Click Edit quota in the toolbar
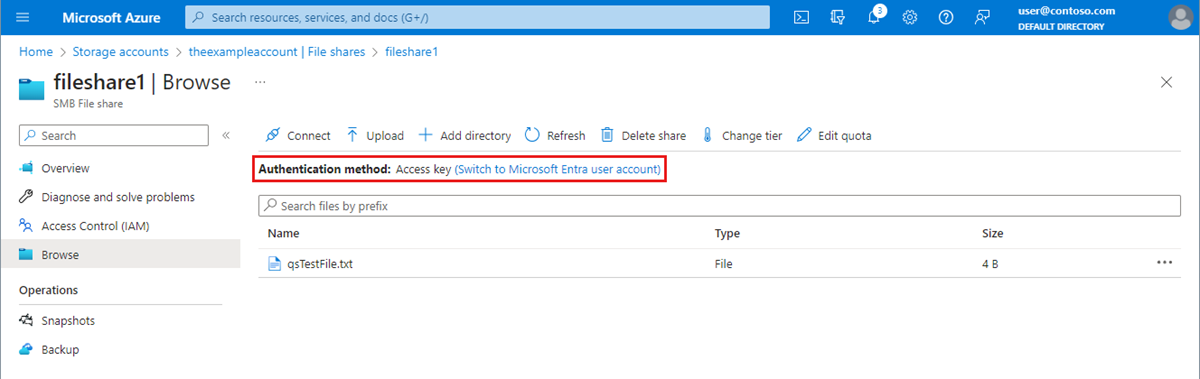The height and width of the screenshot is (379, 1200). click(835, 136)
